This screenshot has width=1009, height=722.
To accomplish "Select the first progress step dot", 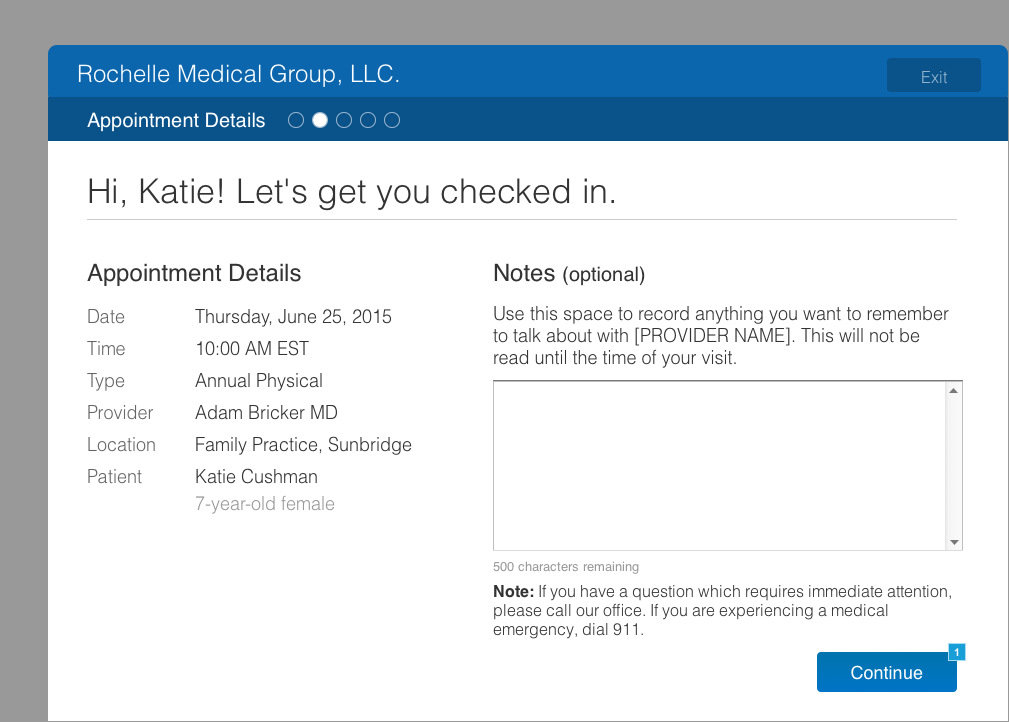I will [296, 120].
